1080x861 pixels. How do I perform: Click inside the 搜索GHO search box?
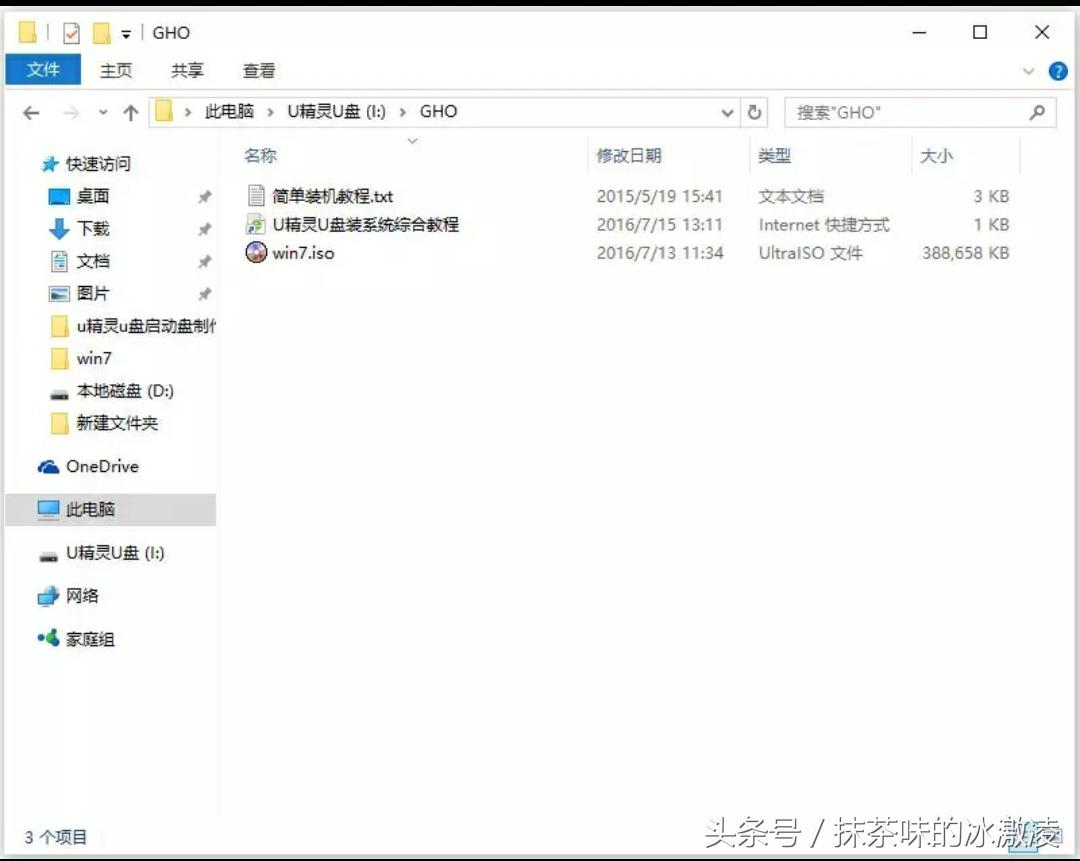click(x=900, y=112)
